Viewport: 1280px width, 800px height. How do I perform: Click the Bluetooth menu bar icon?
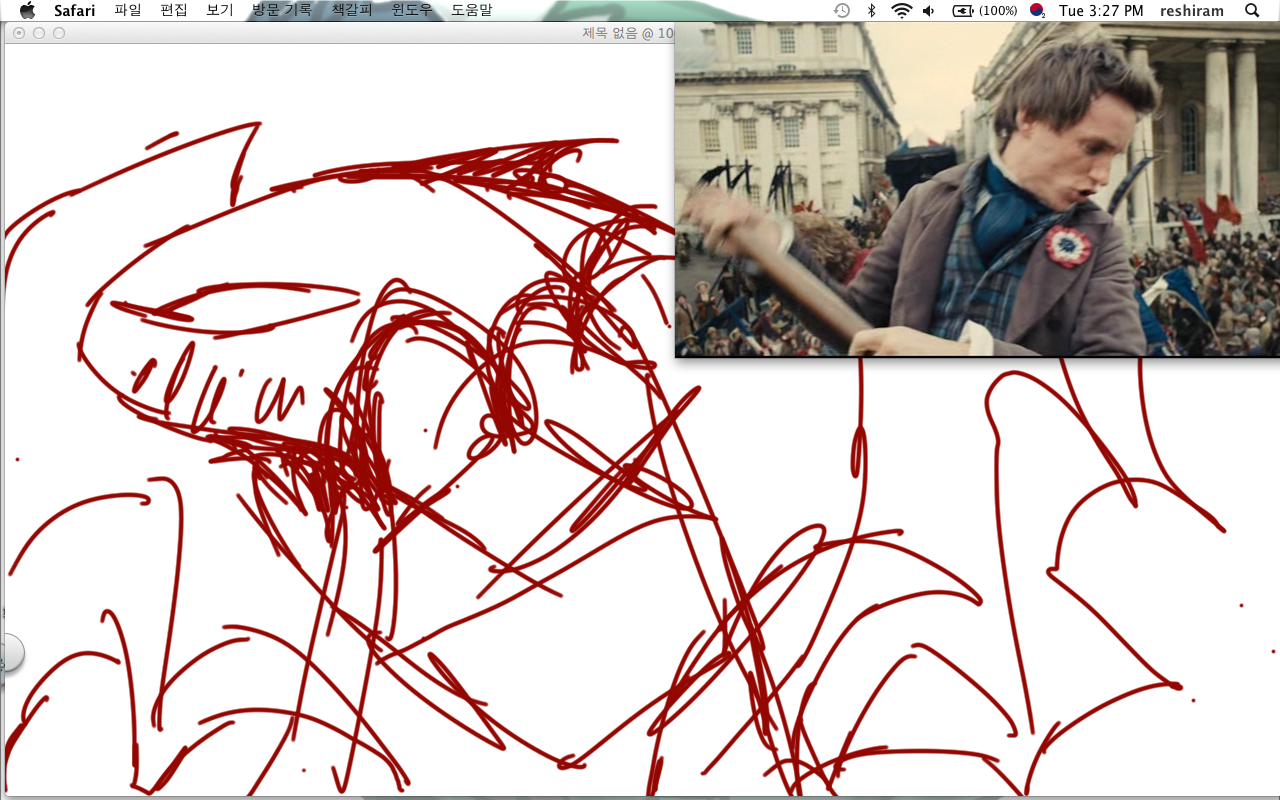(x=871, y=10)
